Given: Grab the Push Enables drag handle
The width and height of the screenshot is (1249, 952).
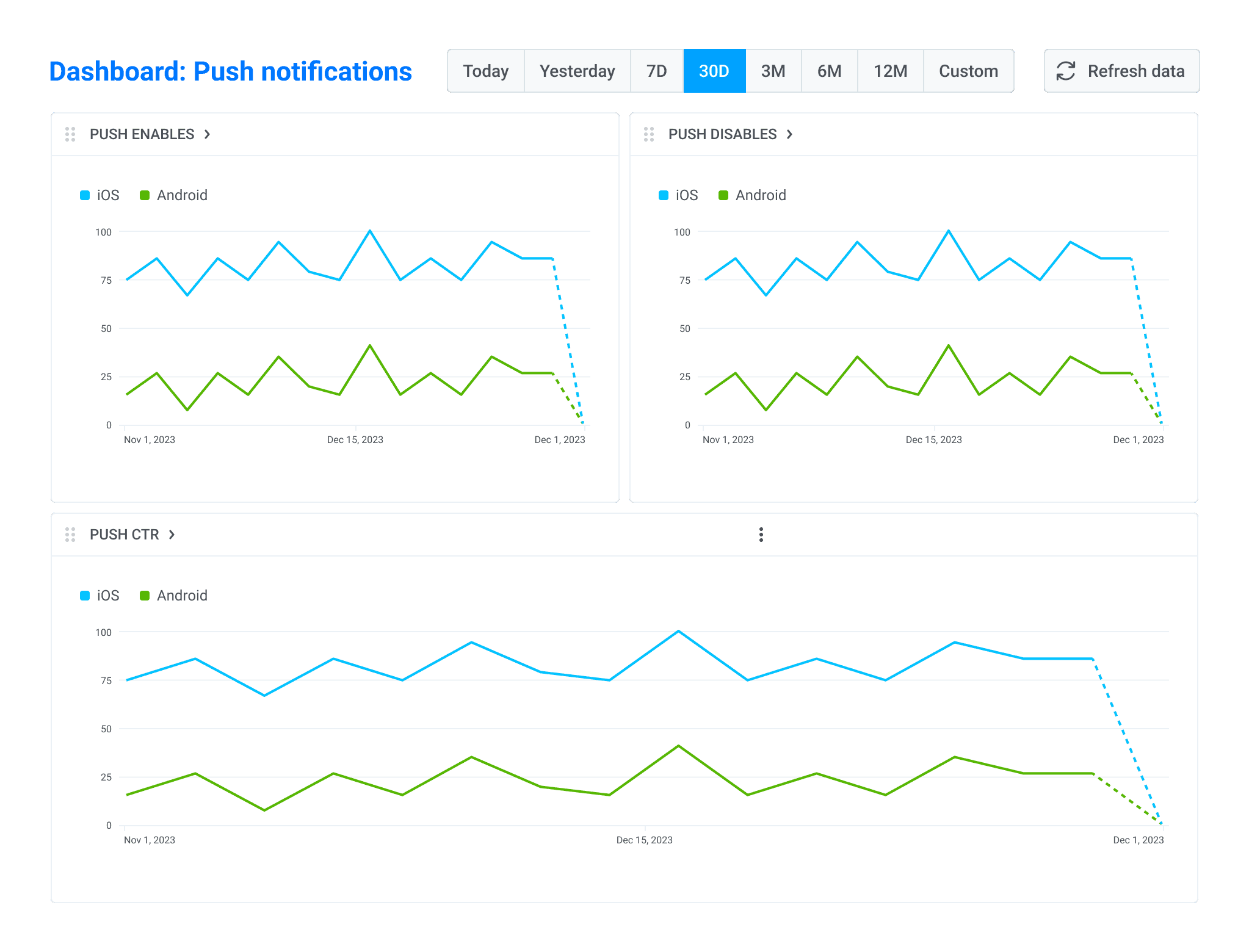Looking at the screenshot, I should click(x=70, y=134).
